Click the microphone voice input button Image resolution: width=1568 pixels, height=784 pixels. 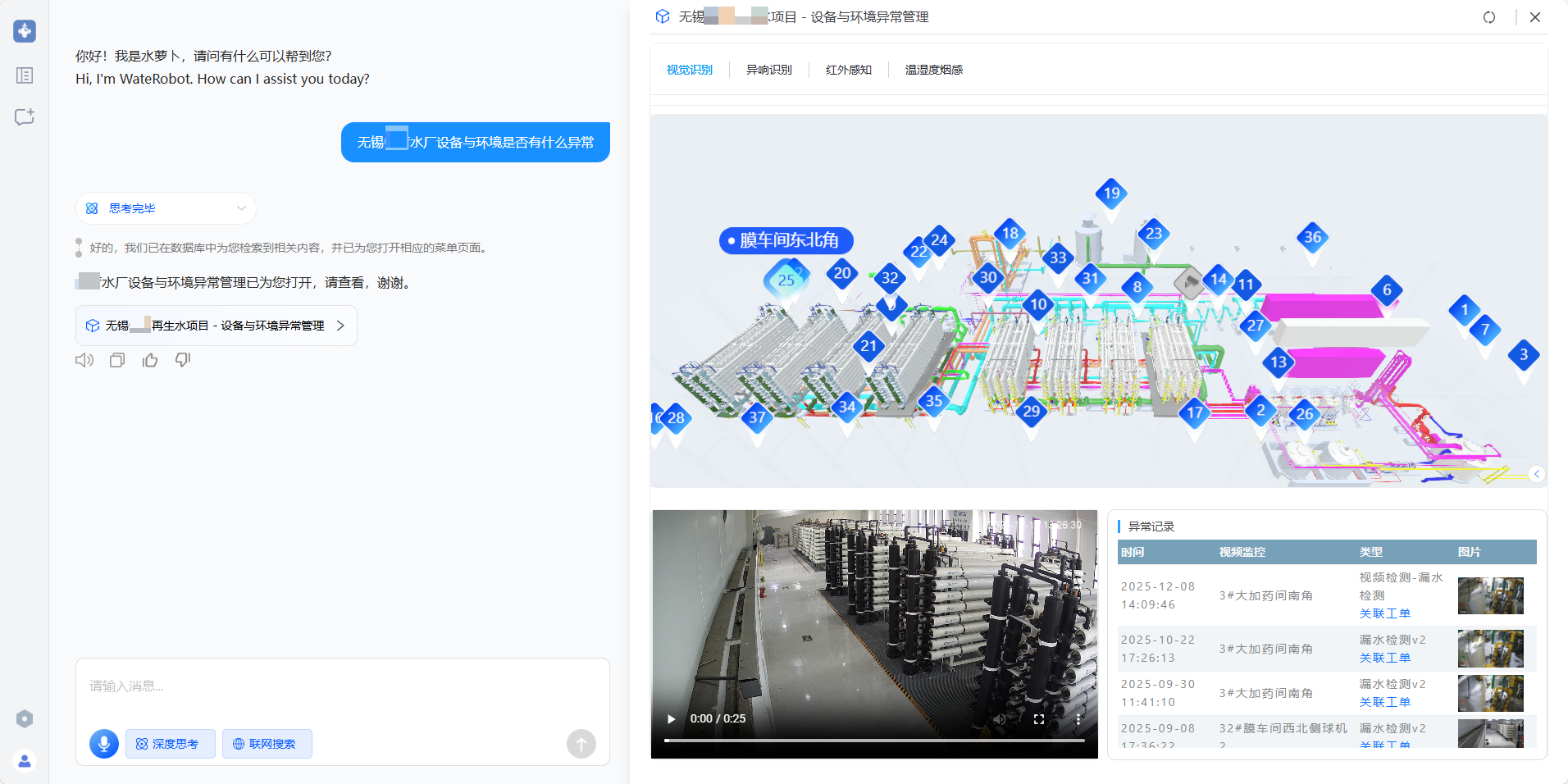(x=104, y=744)
